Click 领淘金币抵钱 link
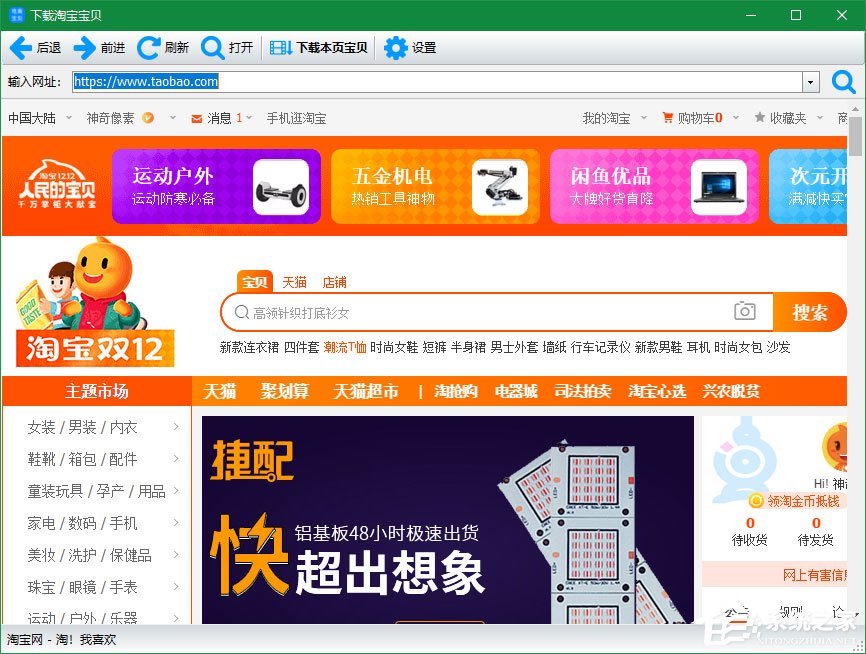 coord(803,501)
